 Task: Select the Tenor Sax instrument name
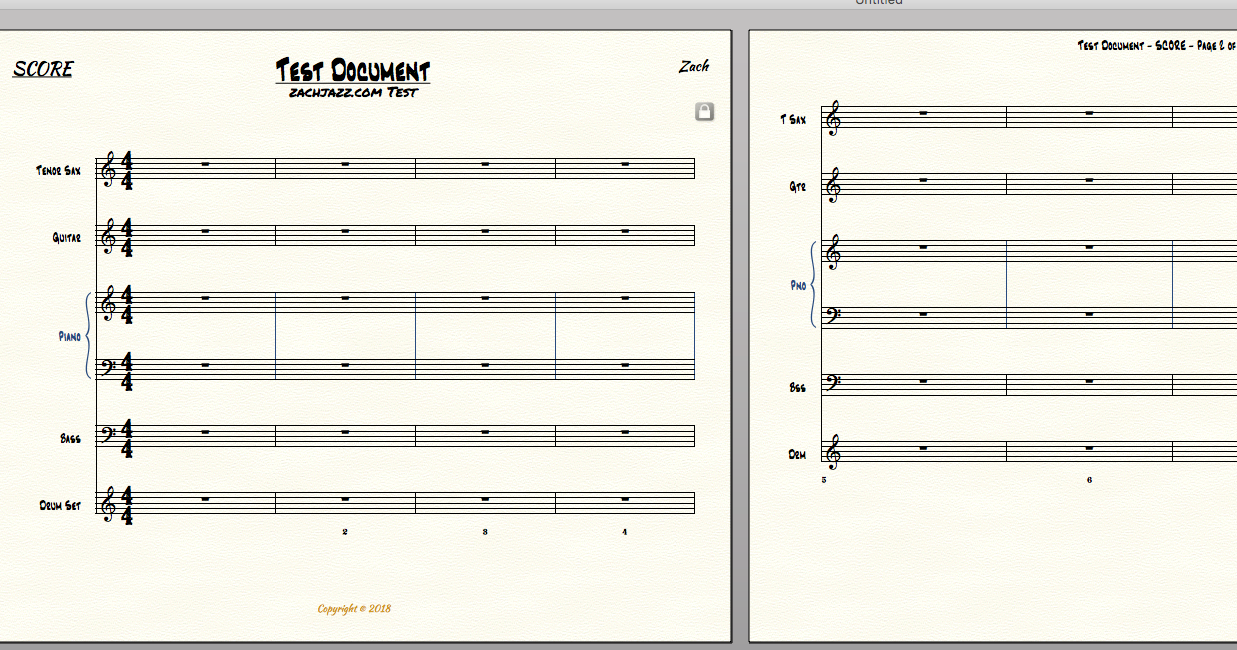(58, 171)
